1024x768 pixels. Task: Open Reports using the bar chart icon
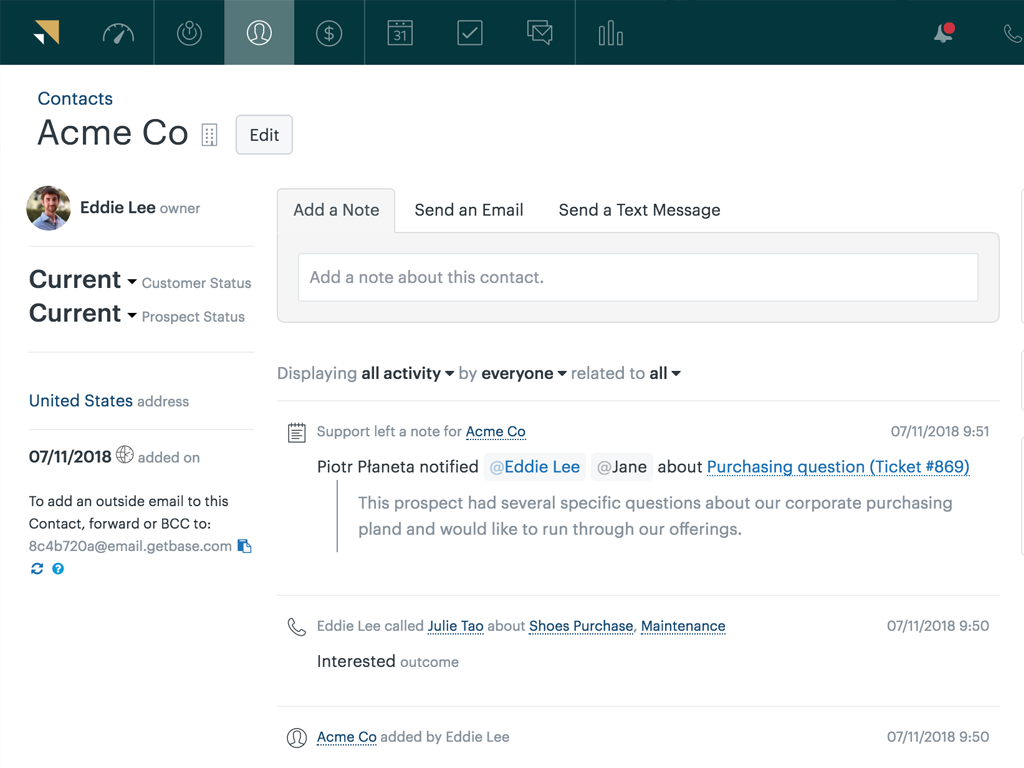[609, 32]
